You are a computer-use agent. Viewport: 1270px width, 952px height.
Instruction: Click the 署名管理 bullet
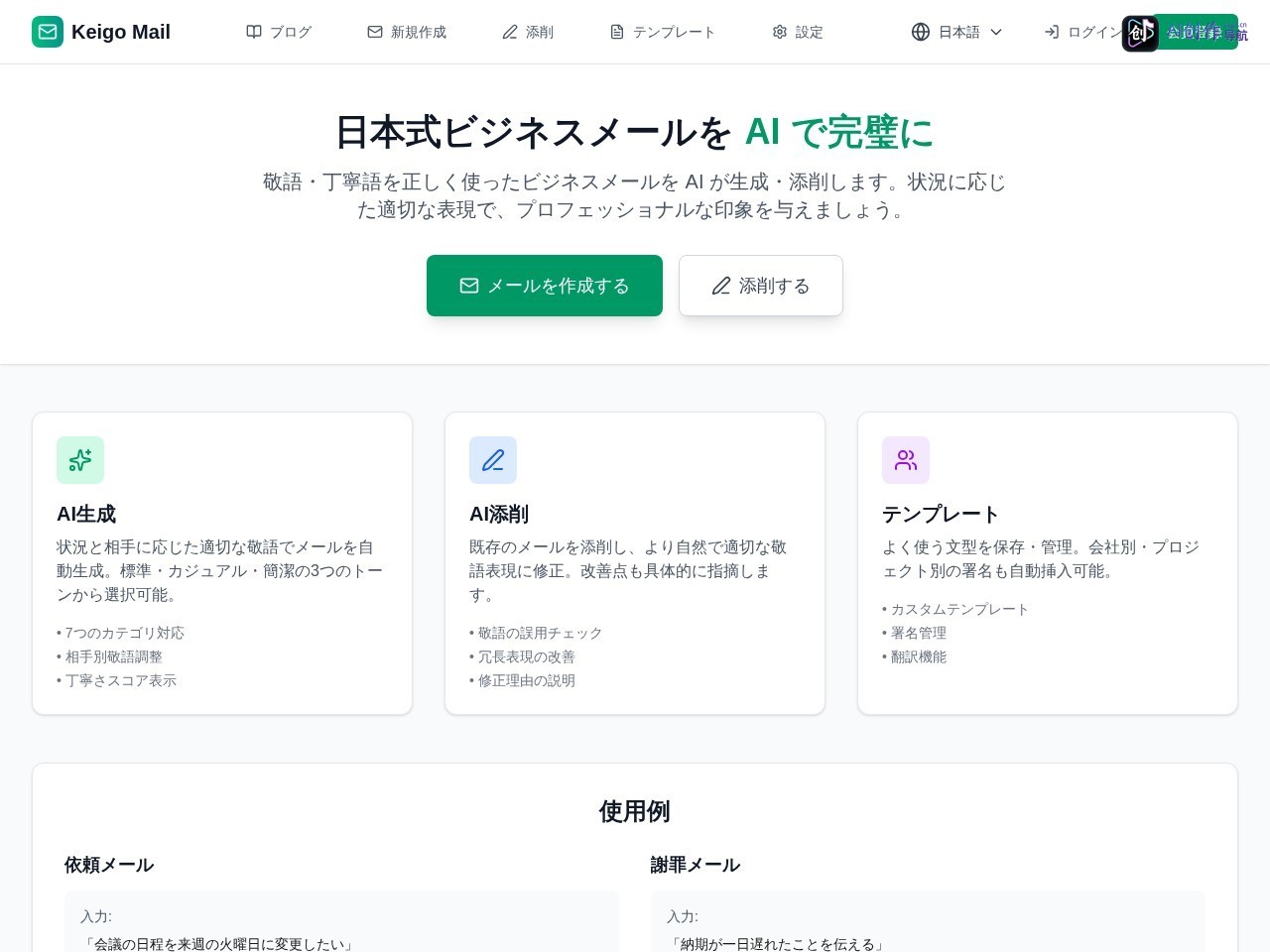[x=914, y=633]
